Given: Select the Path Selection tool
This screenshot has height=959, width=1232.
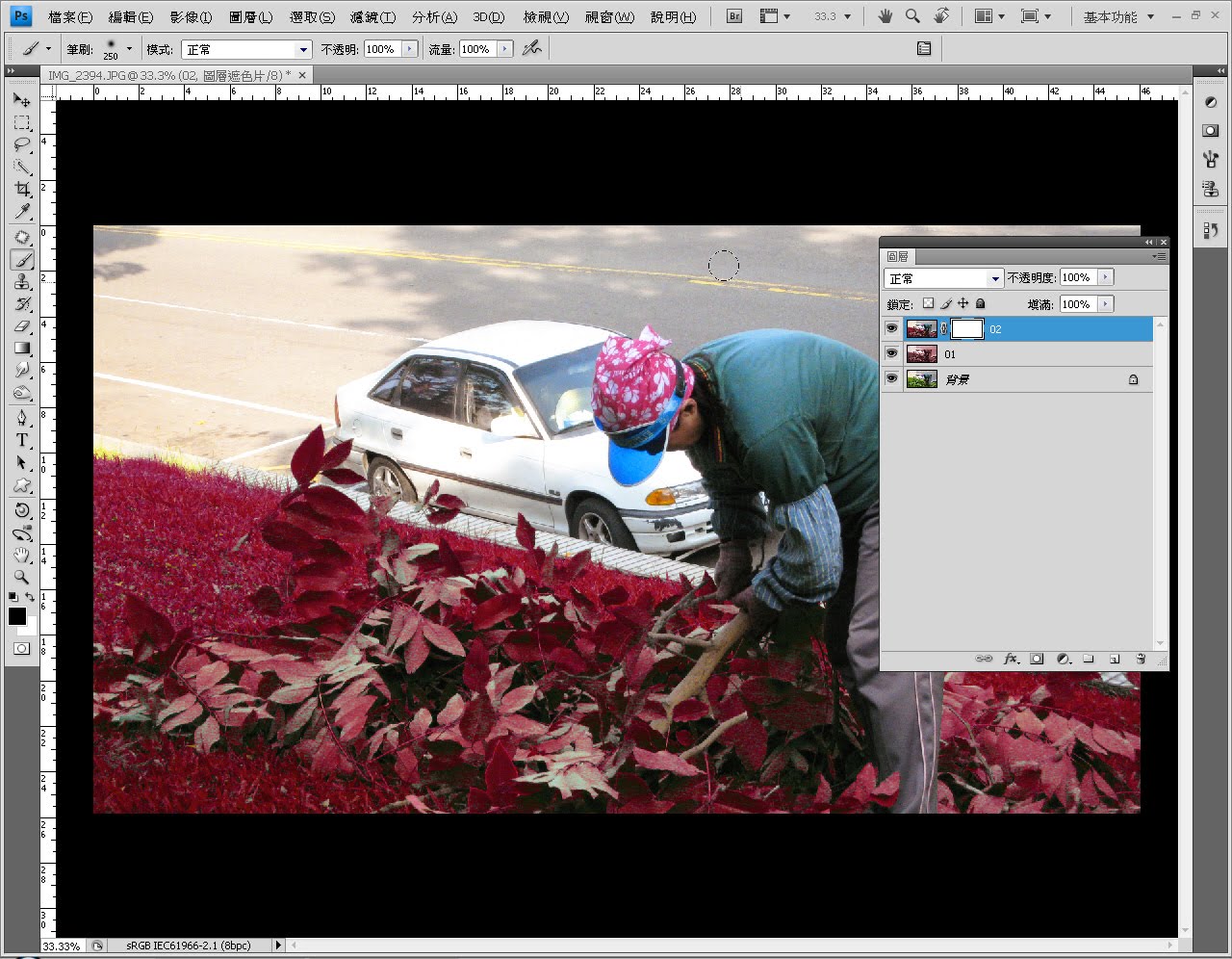Looking at the screenshot, I should click(22, 462).
